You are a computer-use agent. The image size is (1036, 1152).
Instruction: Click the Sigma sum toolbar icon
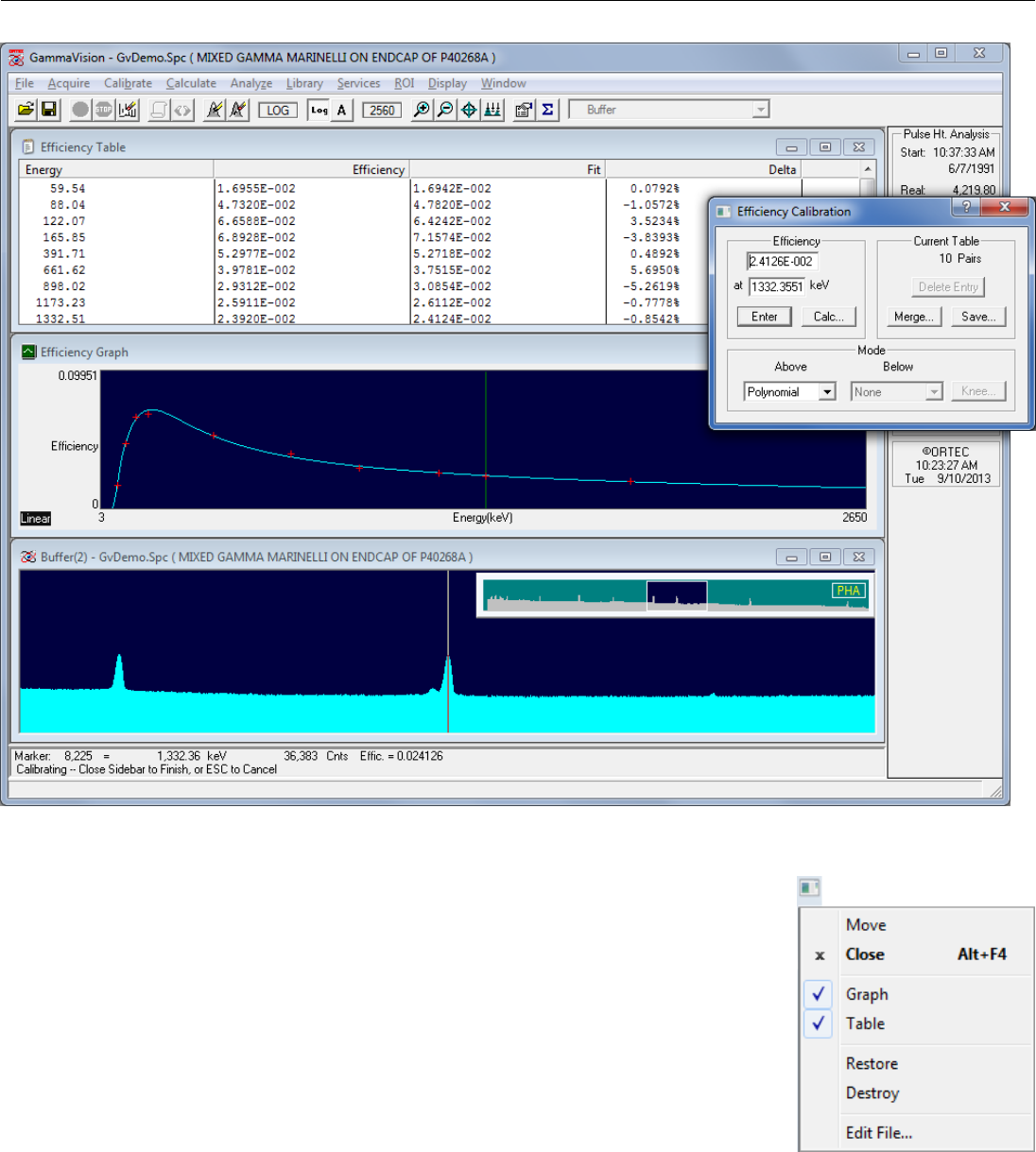(x=547, y=110)
